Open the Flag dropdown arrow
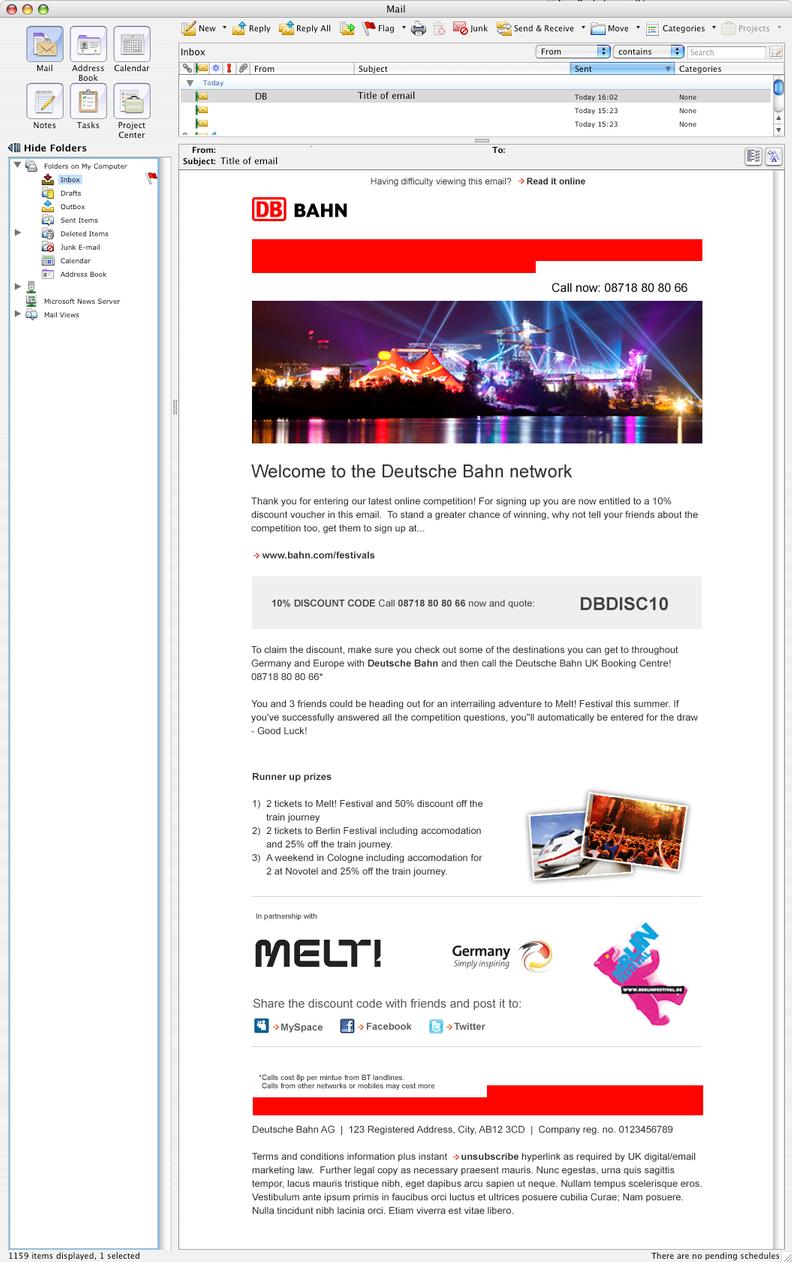 [404, 28]
